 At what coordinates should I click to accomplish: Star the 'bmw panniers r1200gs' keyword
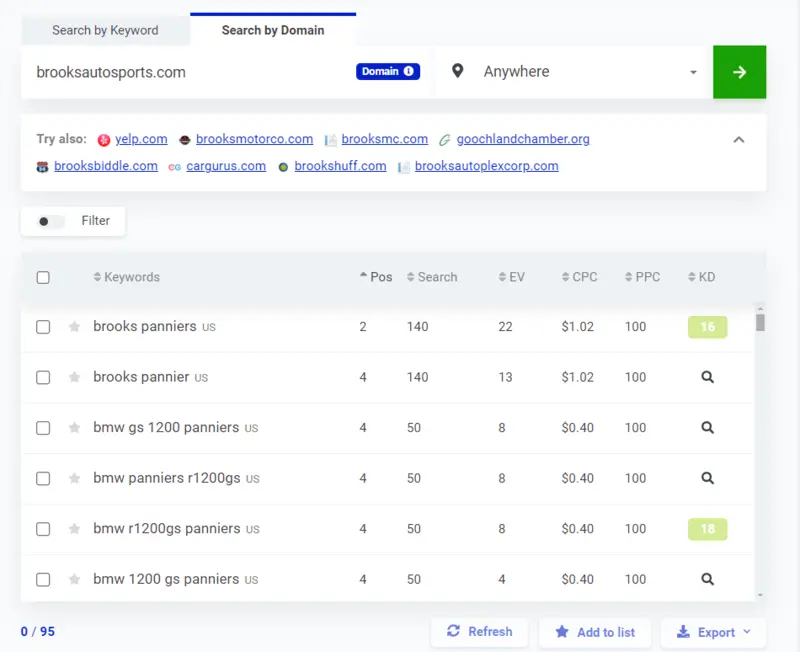click(74, 478)
